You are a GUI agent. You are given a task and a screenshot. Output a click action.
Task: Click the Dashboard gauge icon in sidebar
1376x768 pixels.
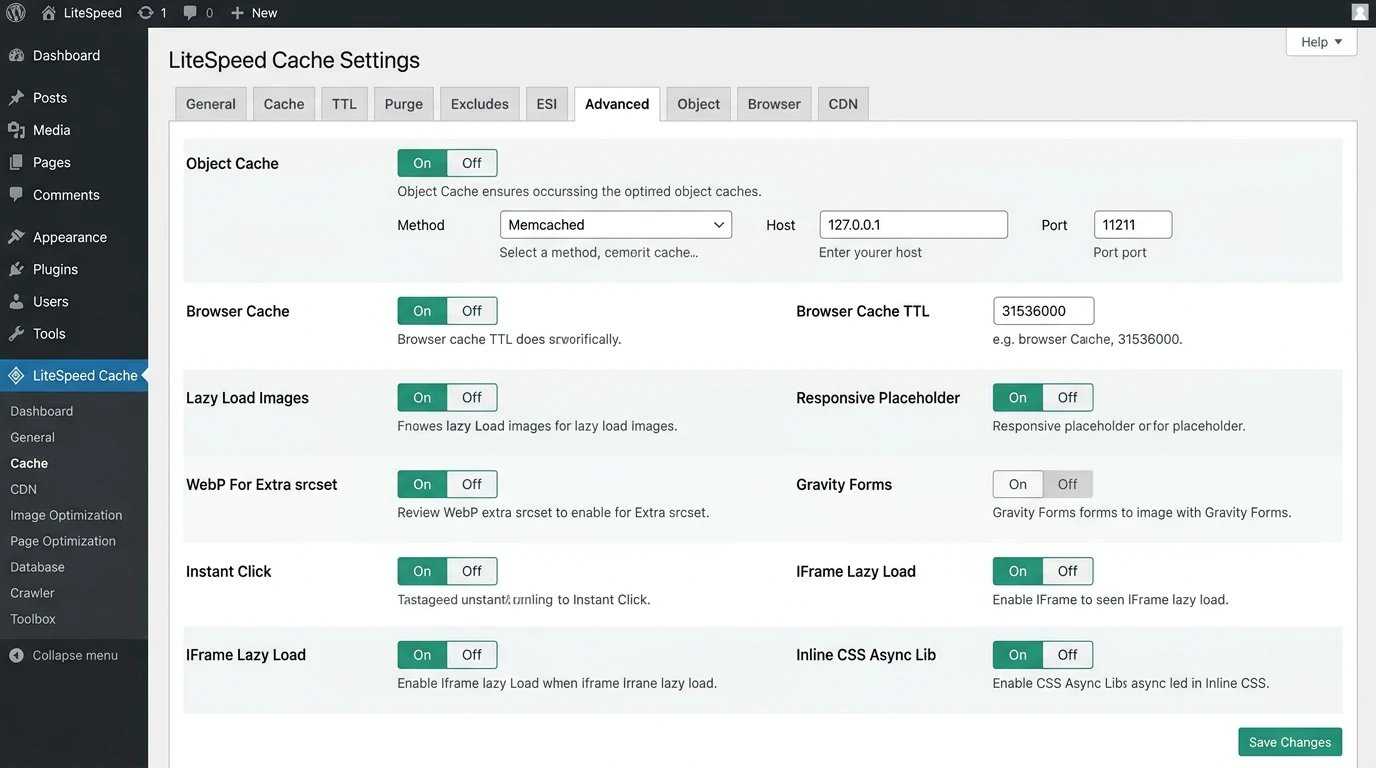click(x=16, y=56)
